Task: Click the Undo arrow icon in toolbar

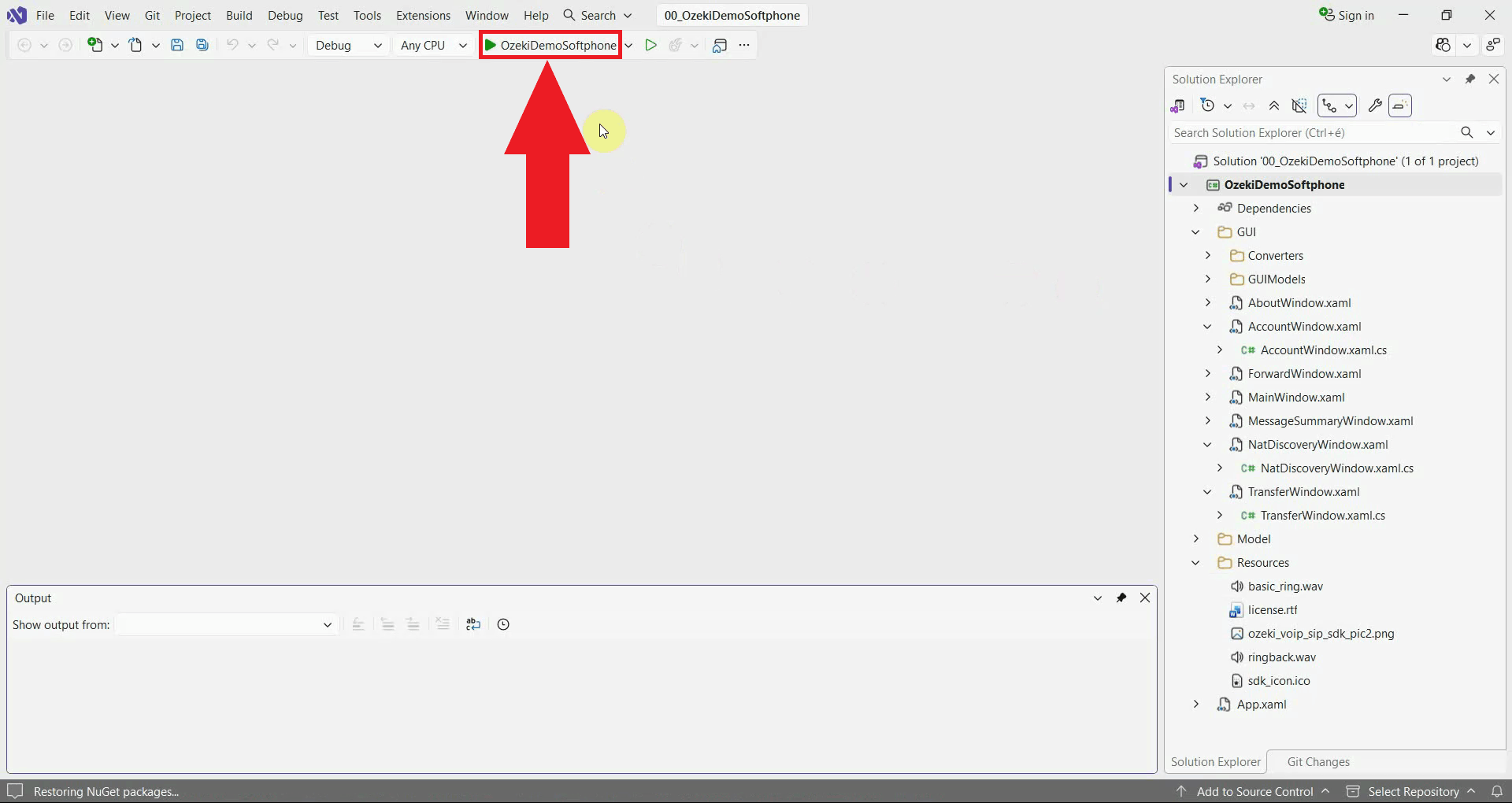Action: coord(232,45)
